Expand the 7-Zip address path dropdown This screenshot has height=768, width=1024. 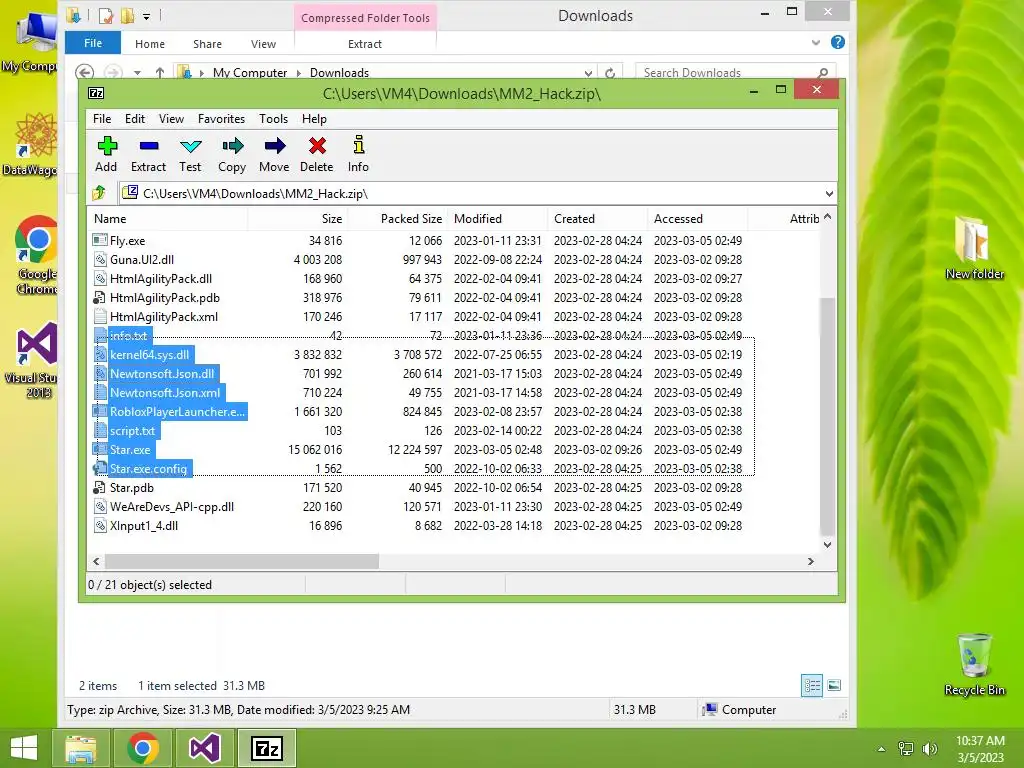pos(829,194)
